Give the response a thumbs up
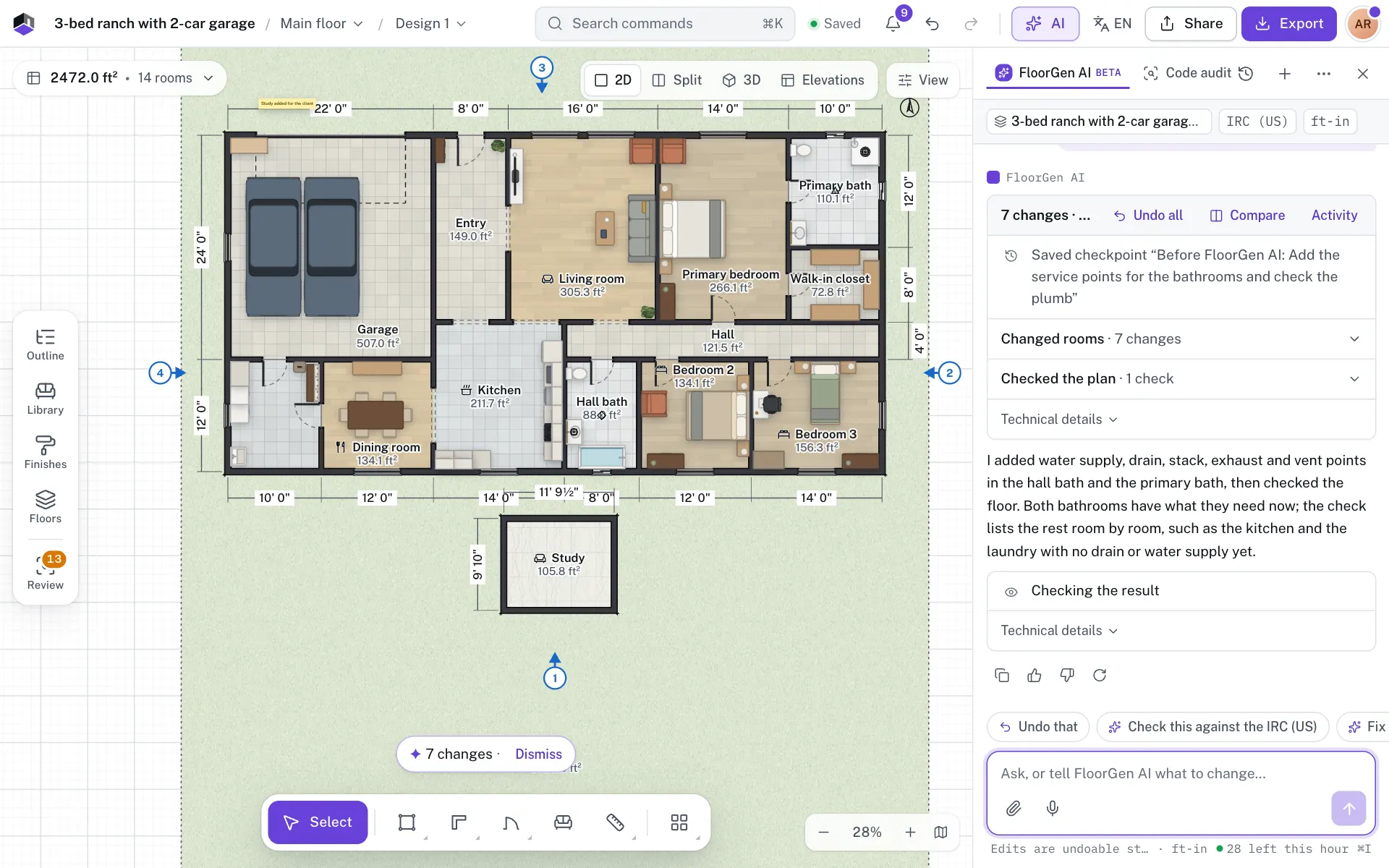 pos(1035,675)
